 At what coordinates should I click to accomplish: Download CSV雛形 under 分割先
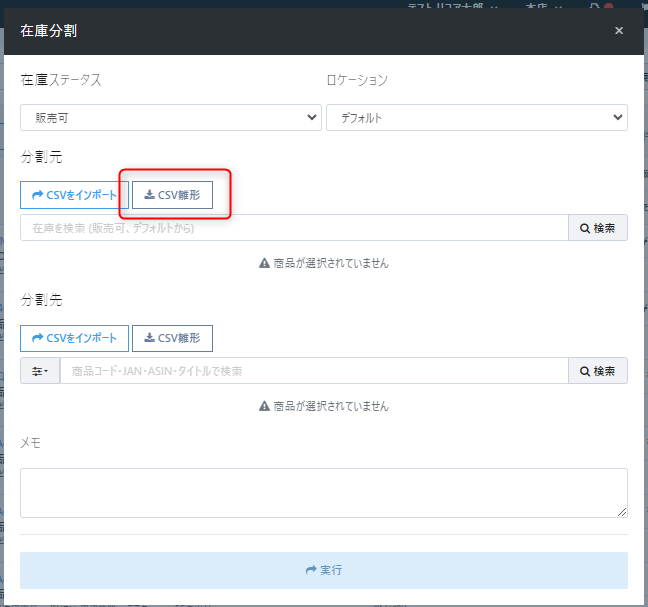172,338
